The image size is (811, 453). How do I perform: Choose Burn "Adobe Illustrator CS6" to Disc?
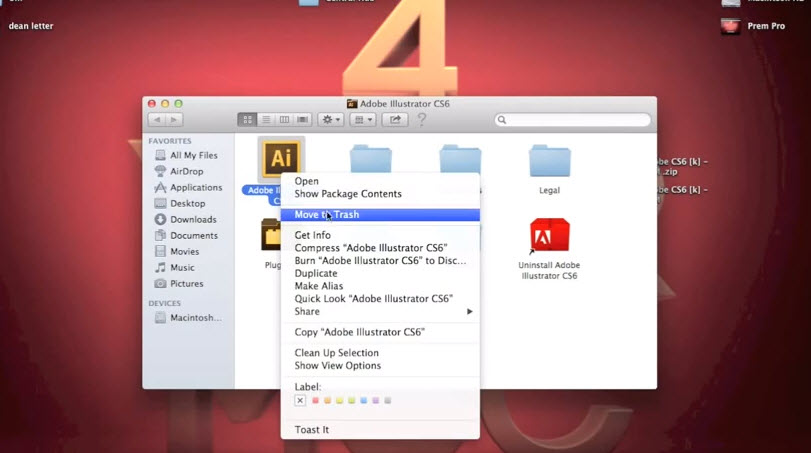tap(380, 261)
